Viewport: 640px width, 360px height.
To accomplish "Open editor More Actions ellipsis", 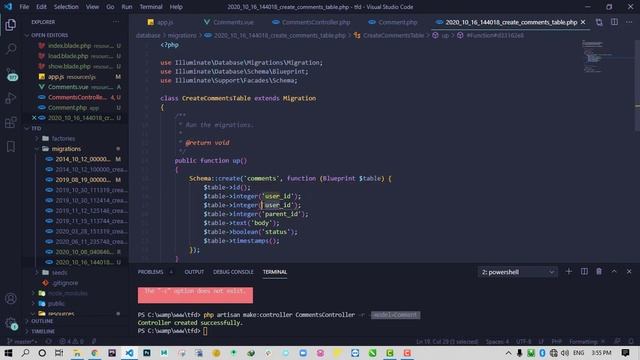I will [x=629, y=22].
